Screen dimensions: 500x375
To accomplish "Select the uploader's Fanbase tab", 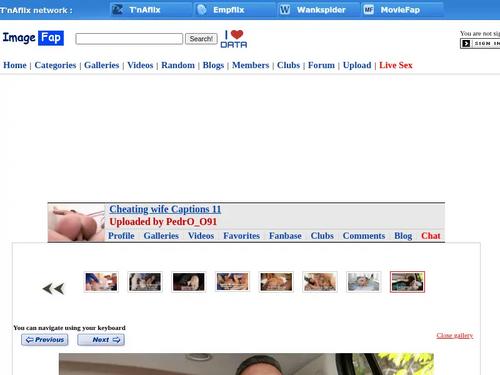I will (x=285, y=236).
